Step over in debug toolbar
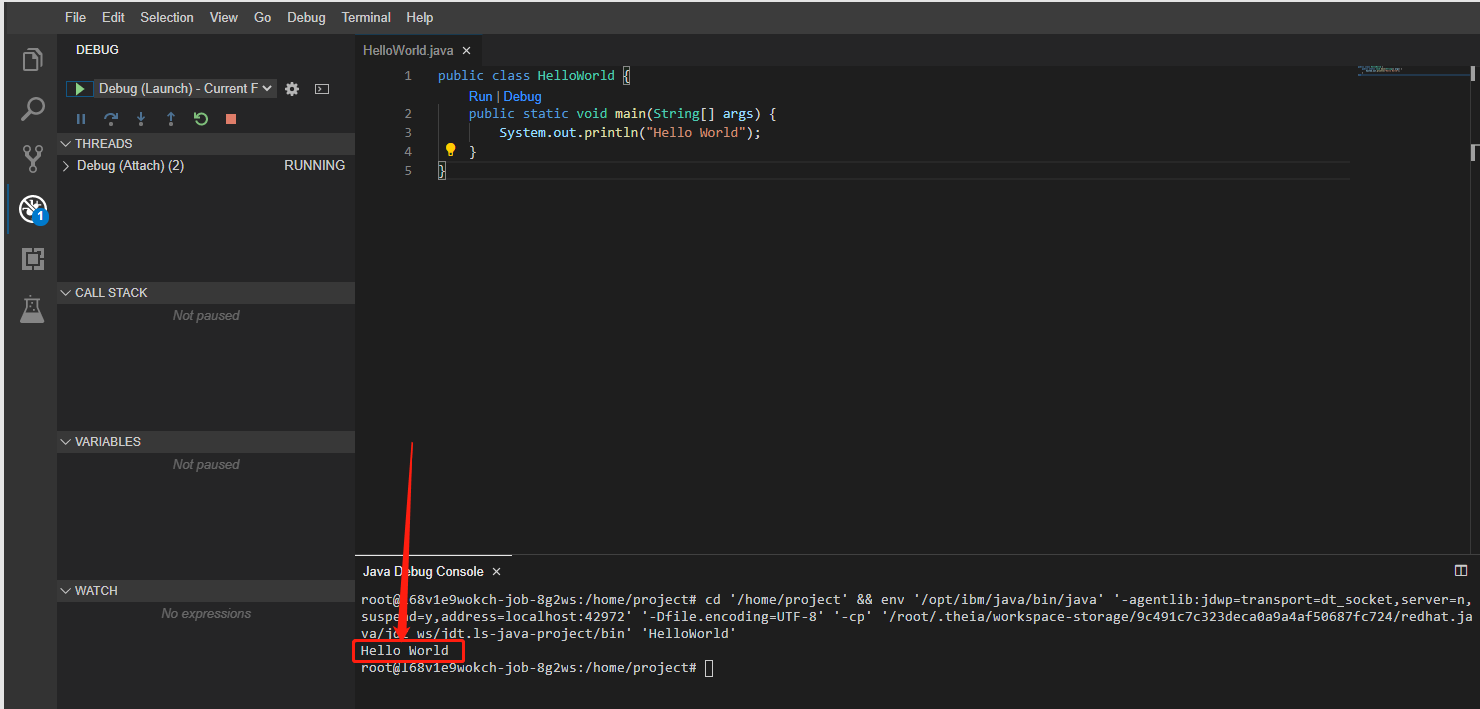 111,119
